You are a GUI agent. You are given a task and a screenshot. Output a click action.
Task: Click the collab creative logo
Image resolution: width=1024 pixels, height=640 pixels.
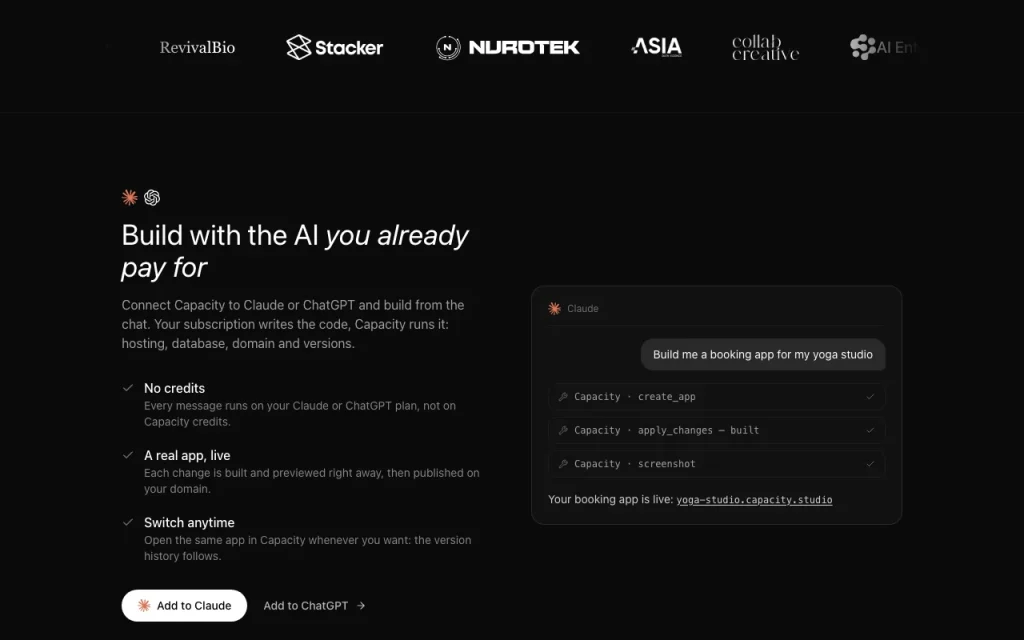[x=765, y=48]
